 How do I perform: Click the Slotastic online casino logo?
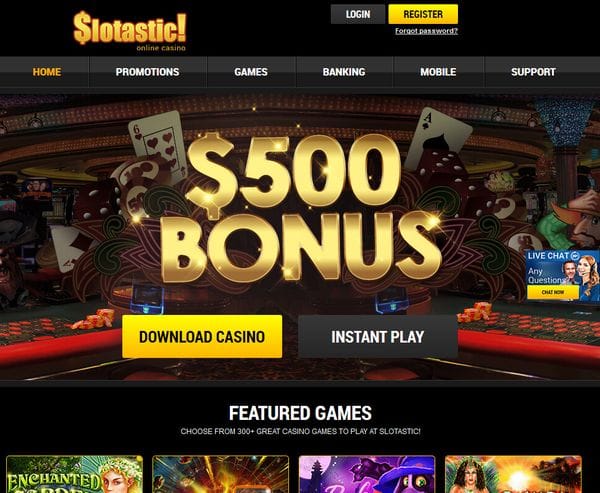pyautogui.click(x=130, y=31)
